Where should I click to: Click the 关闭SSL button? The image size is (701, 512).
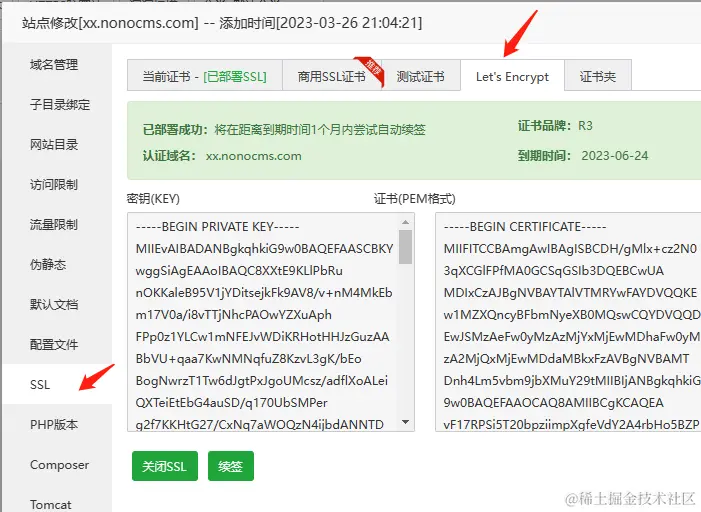click(165, 466)
